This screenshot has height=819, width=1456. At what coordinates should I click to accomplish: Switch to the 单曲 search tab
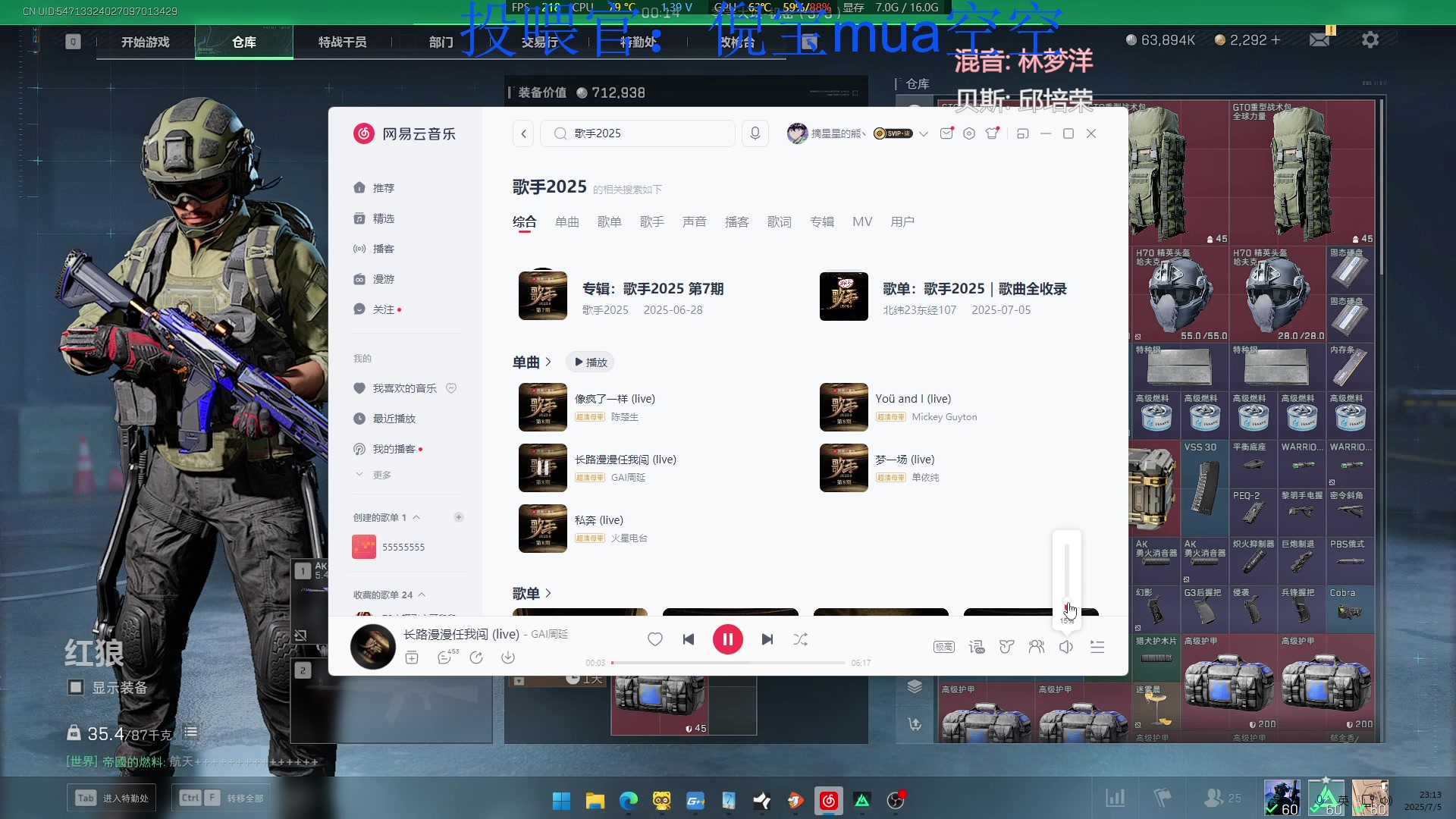click(x=567, y=221)
